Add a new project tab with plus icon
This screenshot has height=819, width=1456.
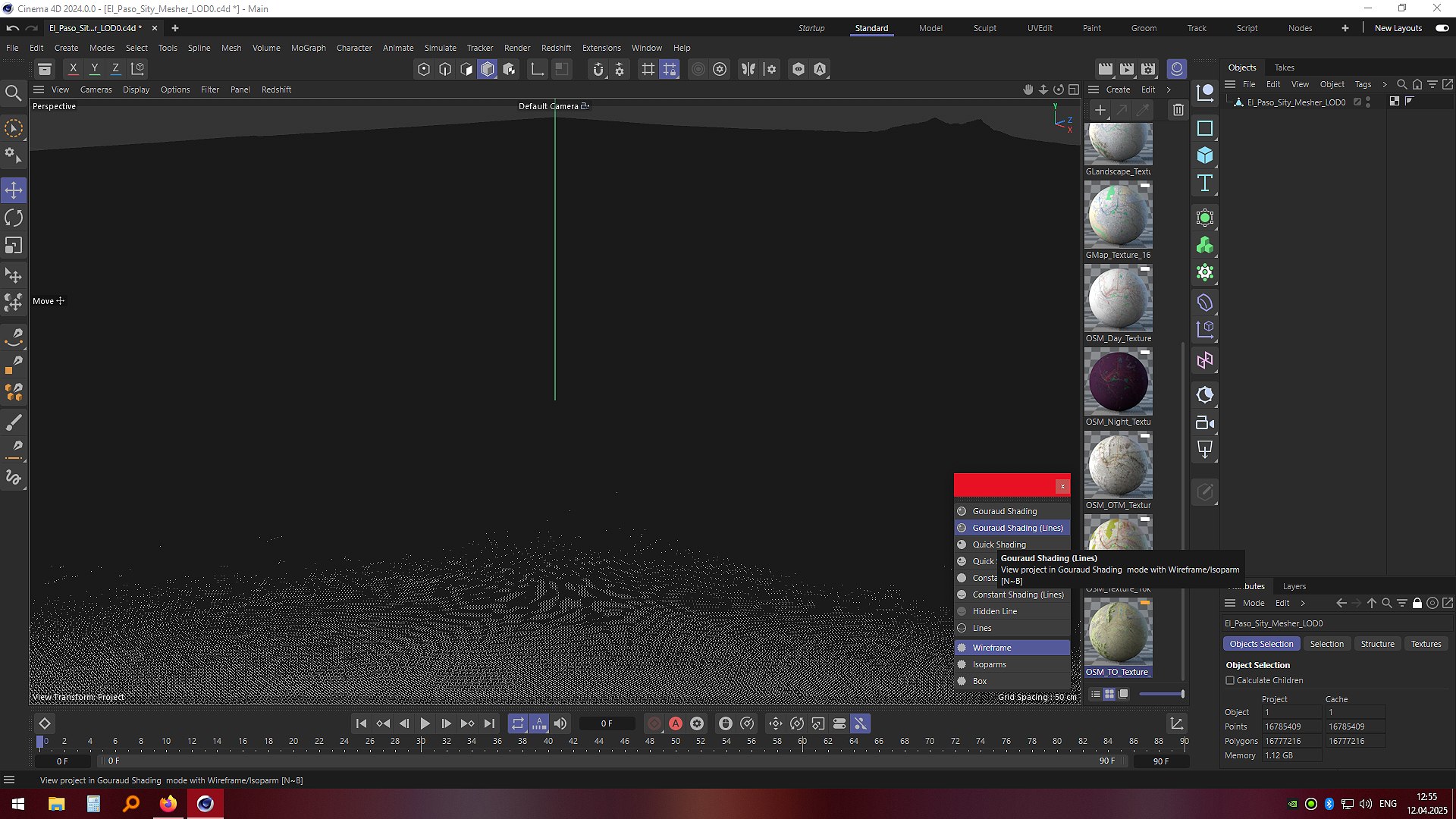pyautogui.click(x=175, y=28)
